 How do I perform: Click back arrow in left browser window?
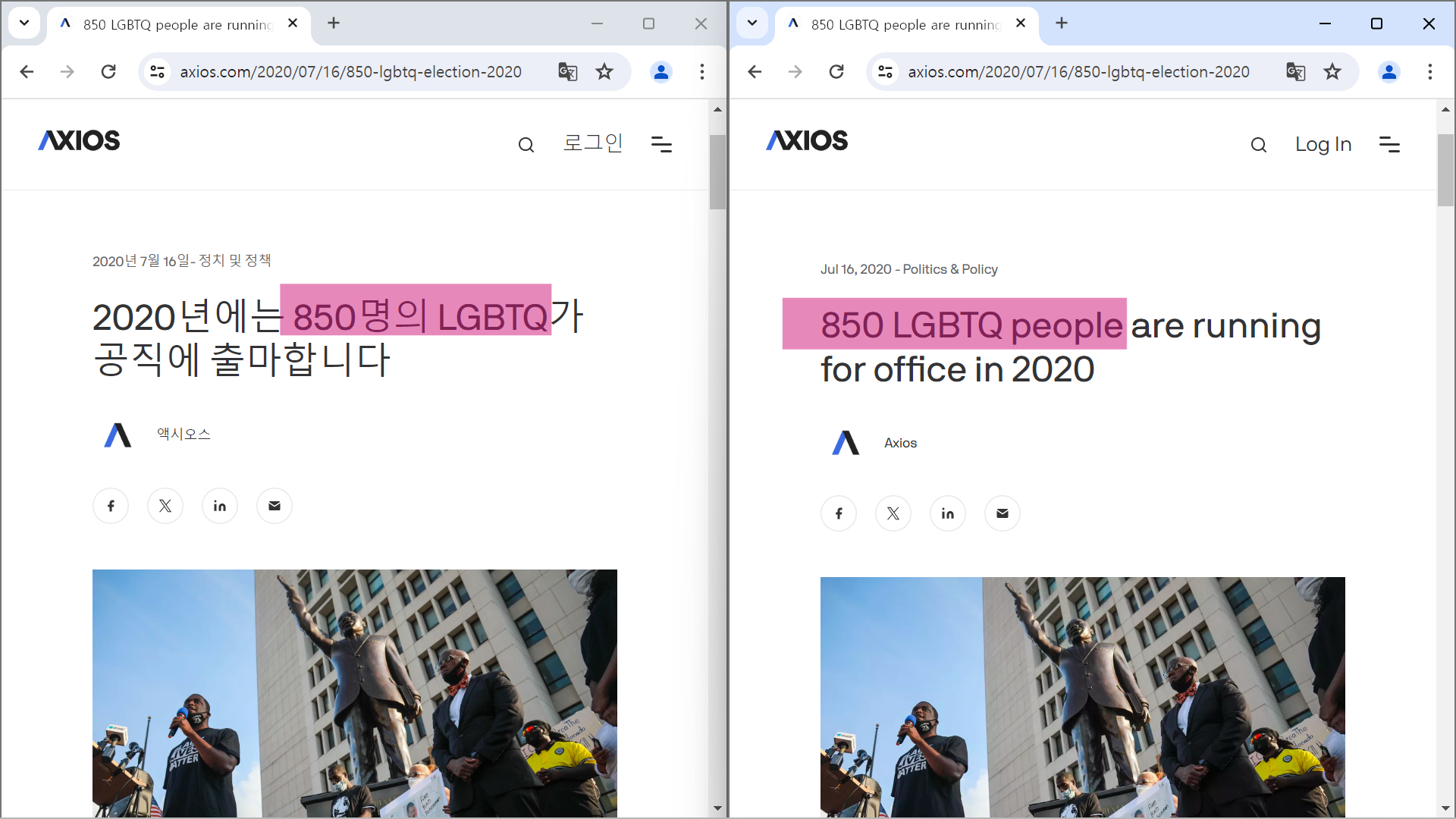pos(27,71)
